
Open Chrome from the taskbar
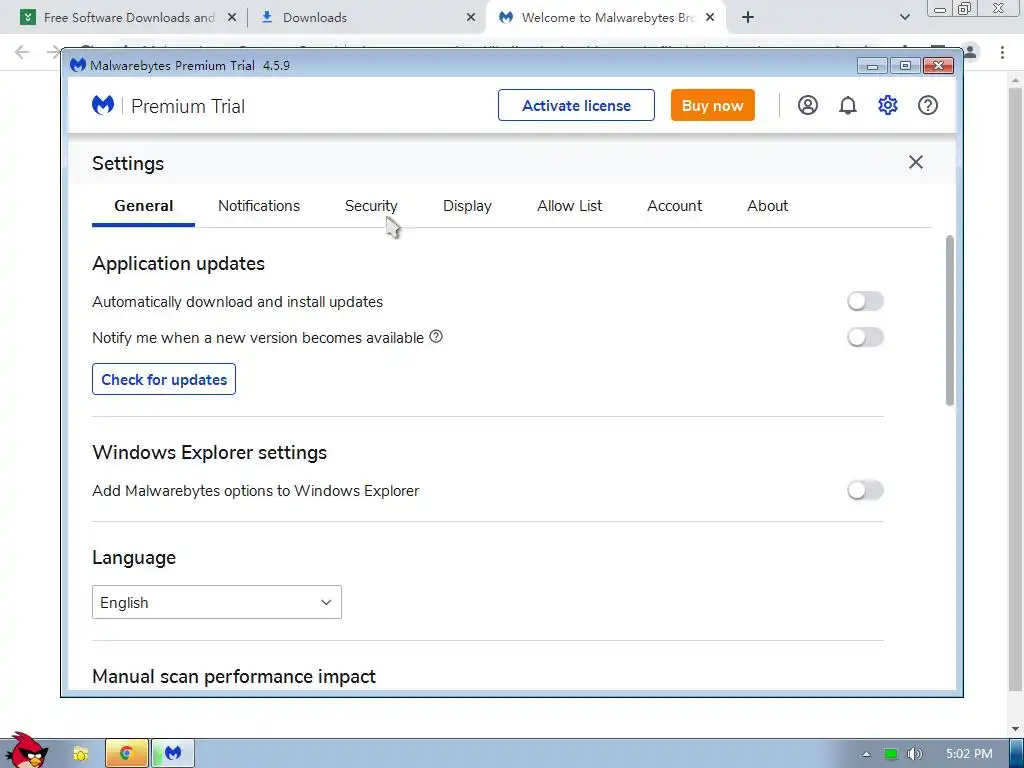tap(127, 753)
